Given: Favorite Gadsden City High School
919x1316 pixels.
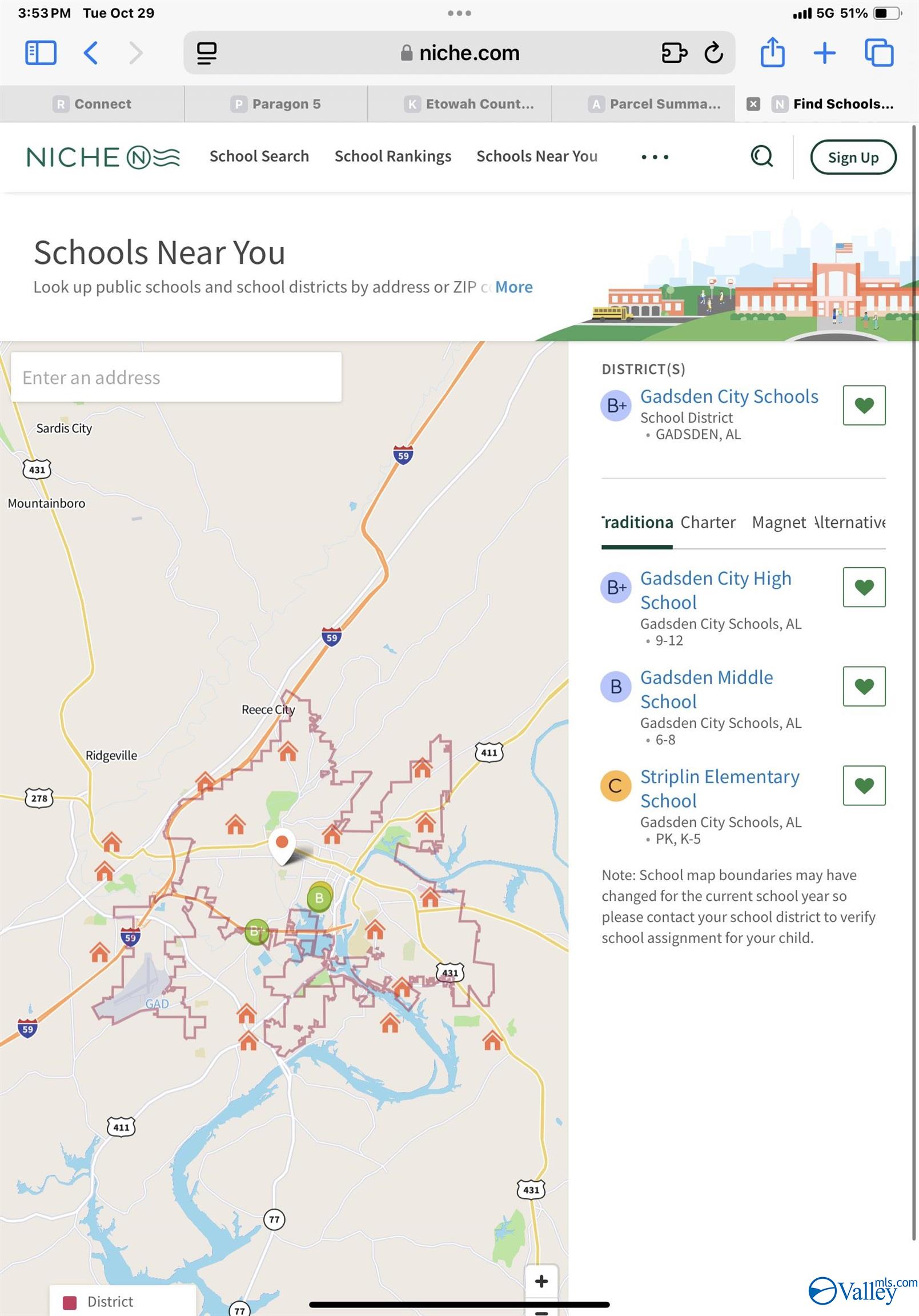Looking at the screenshot, I should (864, 587).
